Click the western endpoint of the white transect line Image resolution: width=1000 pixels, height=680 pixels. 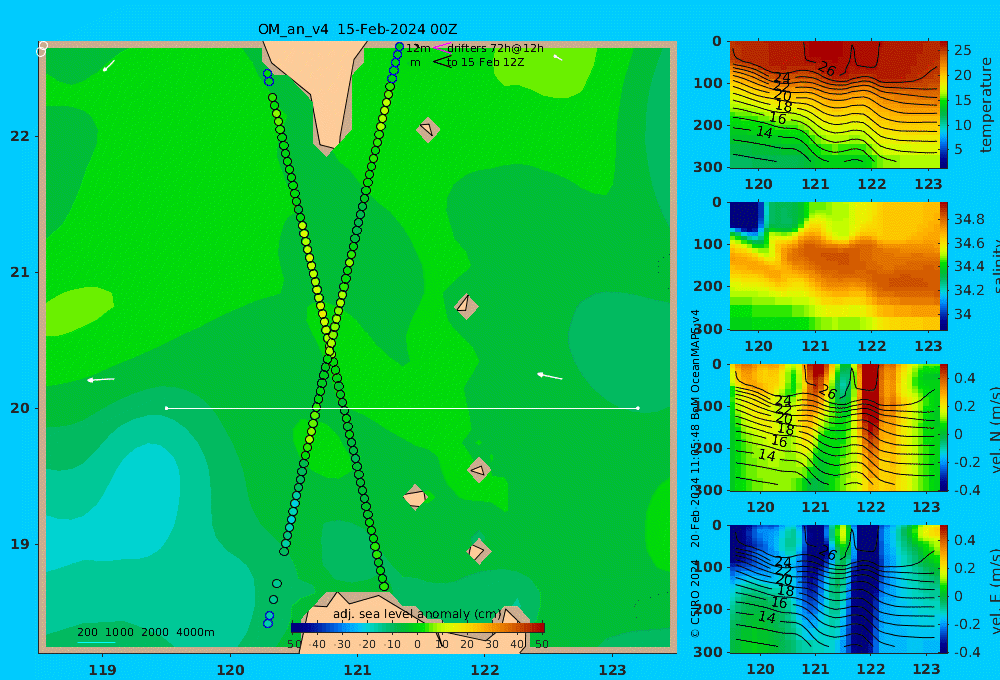166,408
